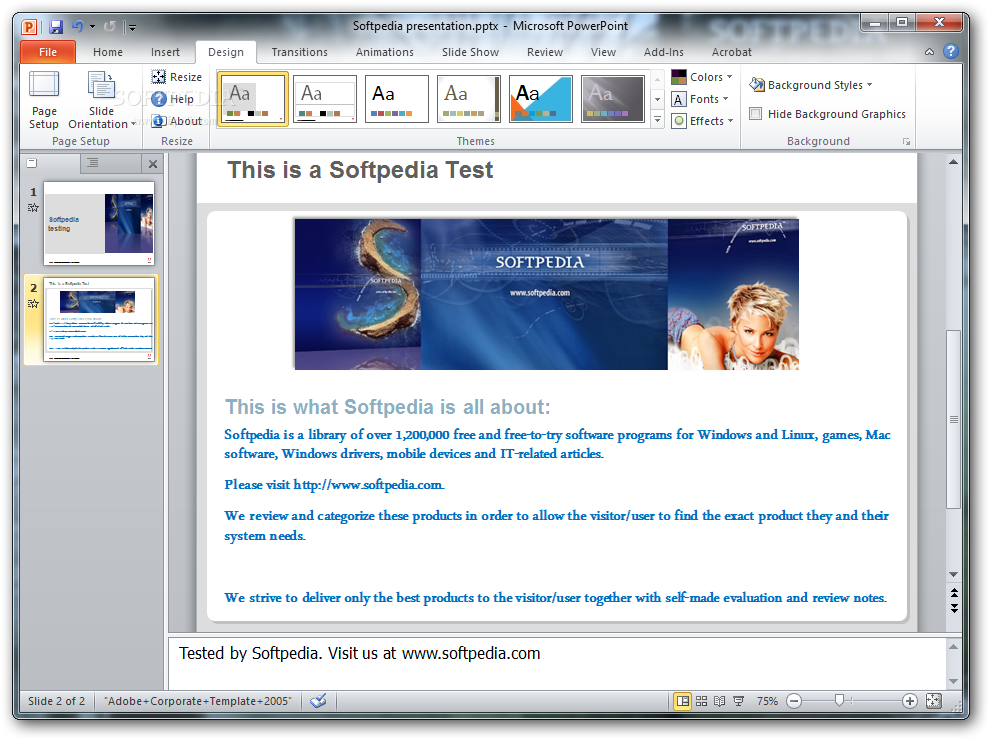Close the slides pane
This screenshot has width=990, height=740.
click(152, 164)
